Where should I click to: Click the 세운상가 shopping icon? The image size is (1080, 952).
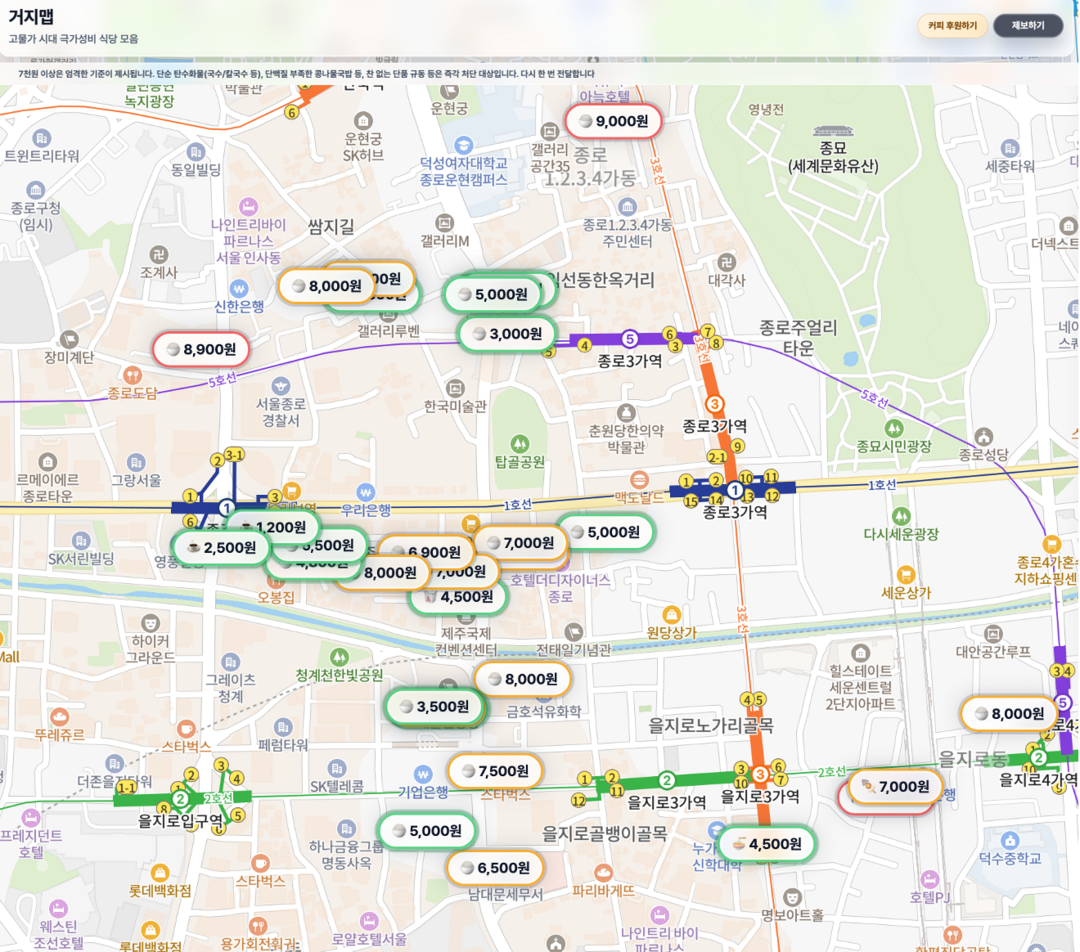906,574
